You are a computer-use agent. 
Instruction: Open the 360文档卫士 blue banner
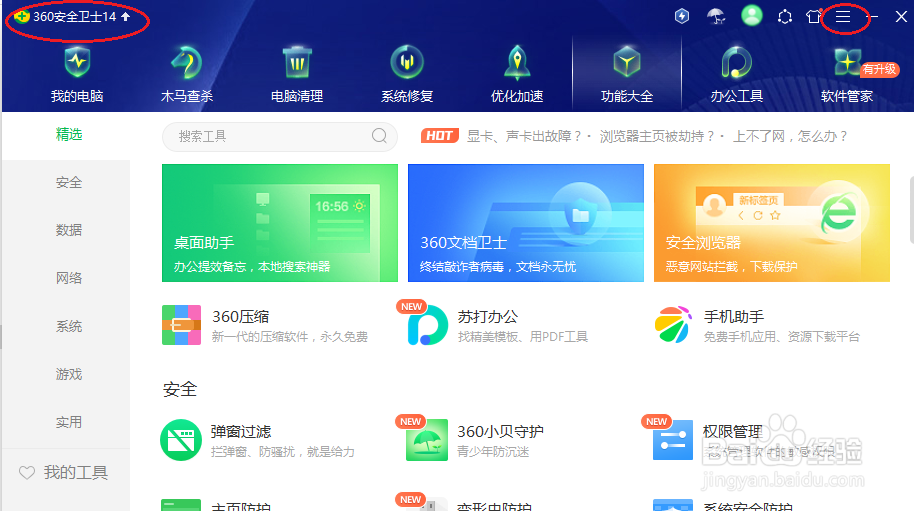point(526,223)
